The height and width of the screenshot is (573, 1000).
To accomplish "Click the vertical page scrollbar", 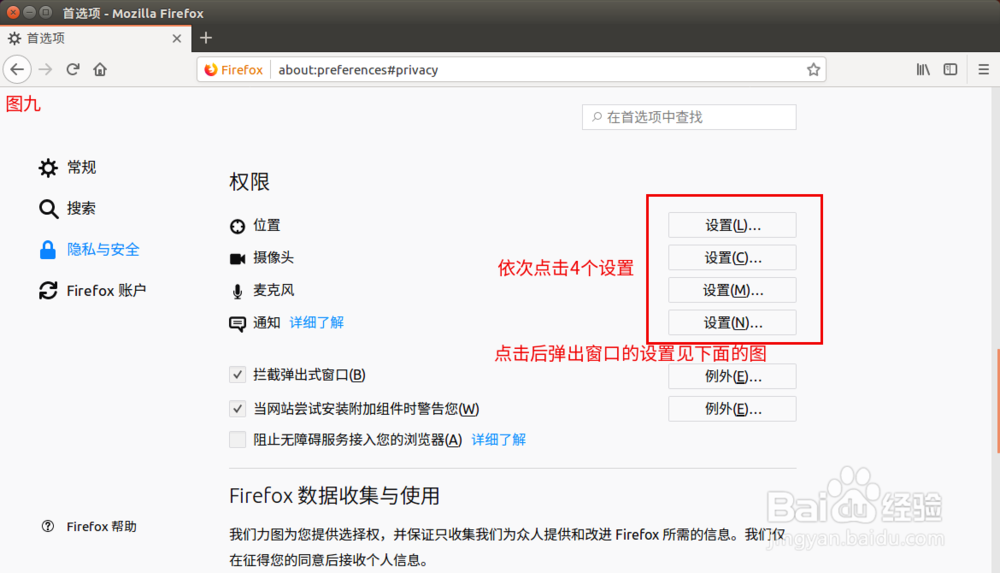I will tap(996, 399).
